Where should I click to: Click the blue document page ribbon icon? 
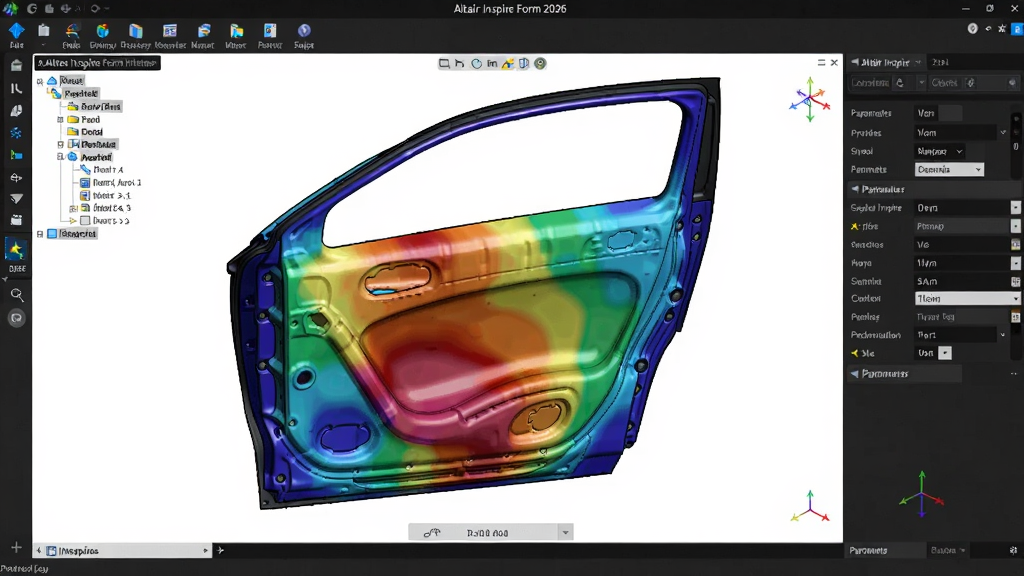[270, 30]
